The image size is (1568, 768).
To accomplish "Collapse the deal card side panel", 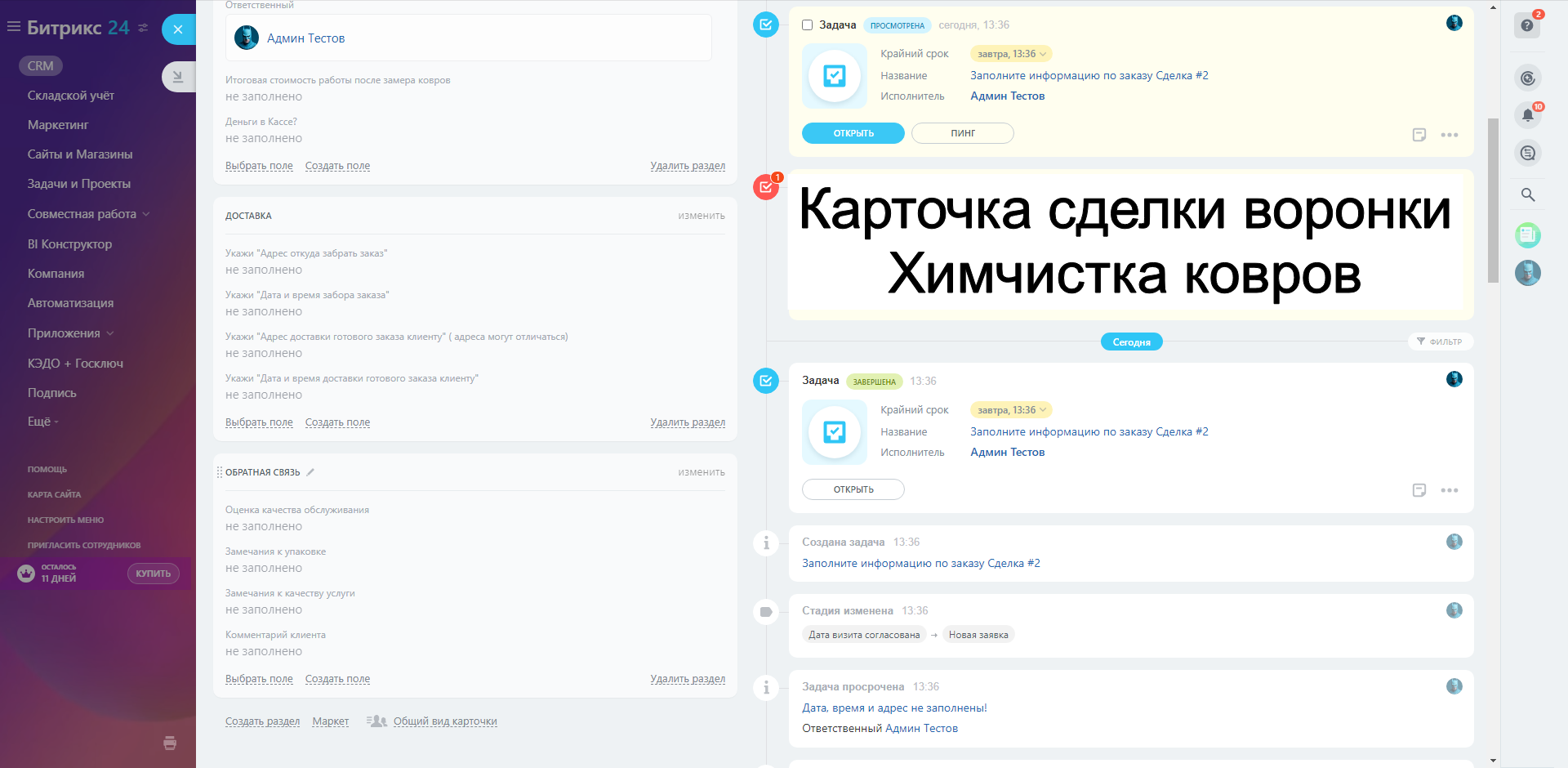I will [178, 77].
